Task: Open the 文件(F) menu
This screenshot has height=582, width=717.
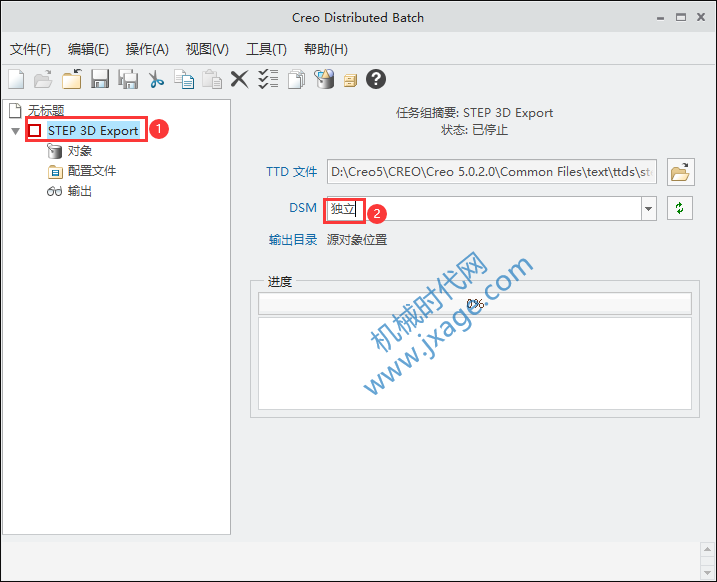Action: click(30, 49)
